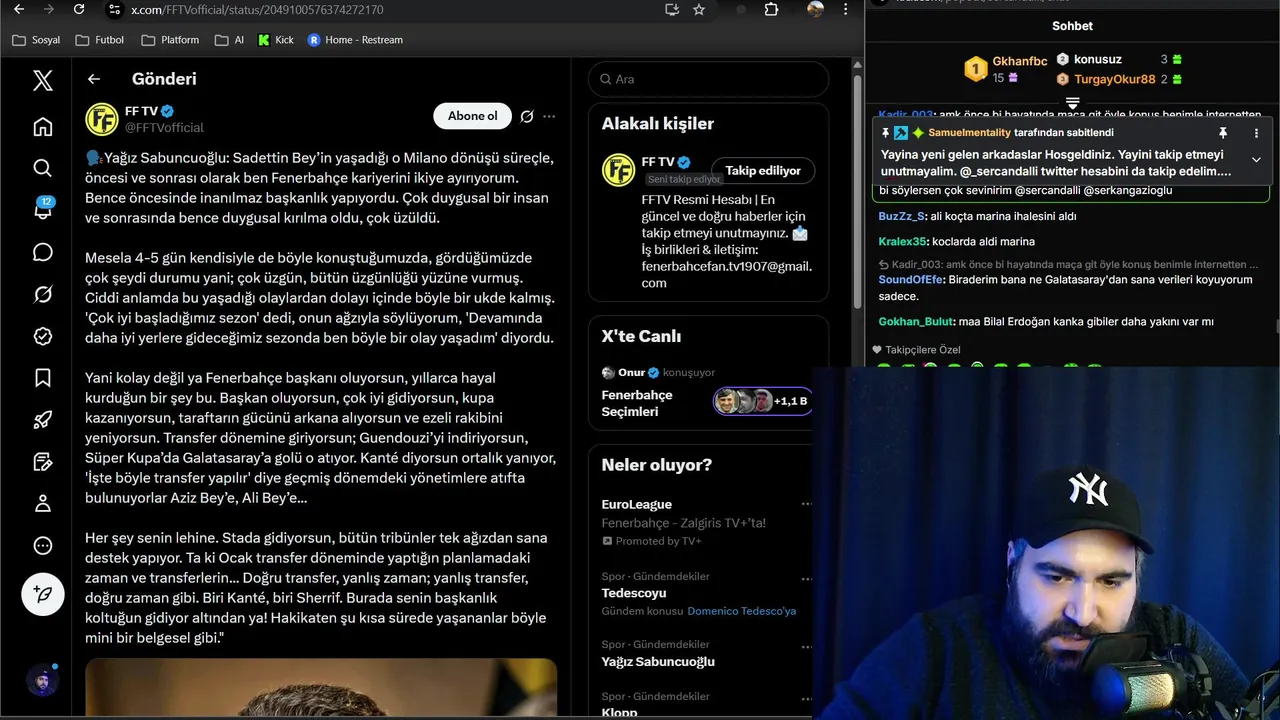Click the Ara search field

(x=708, y=79)
